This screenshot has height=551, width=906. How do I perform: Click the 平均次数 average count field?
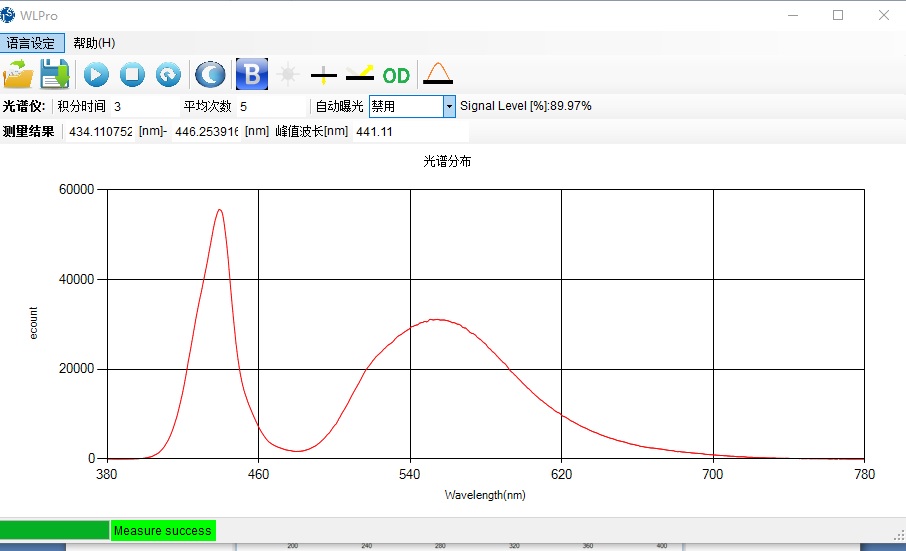270,106
